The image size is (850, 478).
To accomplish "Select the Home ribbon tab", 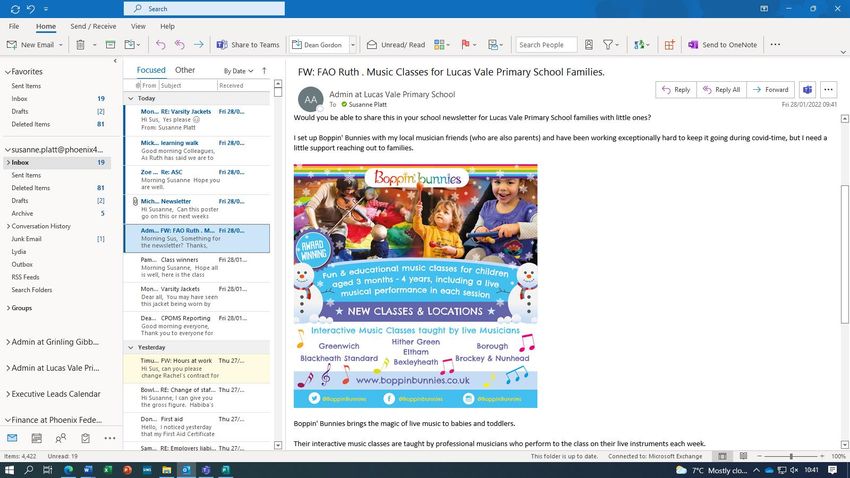I will point(46,26).
